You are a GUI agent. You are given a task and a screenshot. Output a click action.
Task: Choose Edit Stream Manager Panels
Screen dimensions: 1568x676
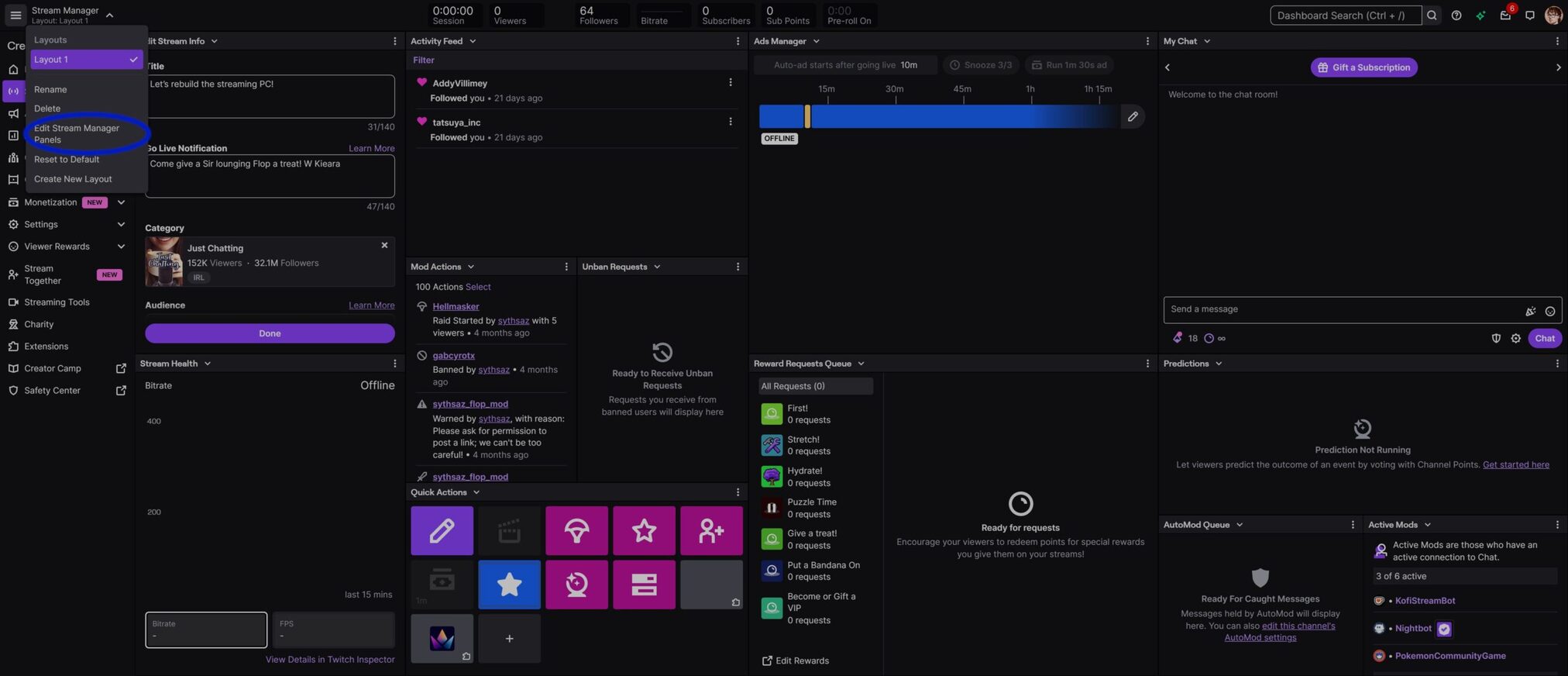77,134
